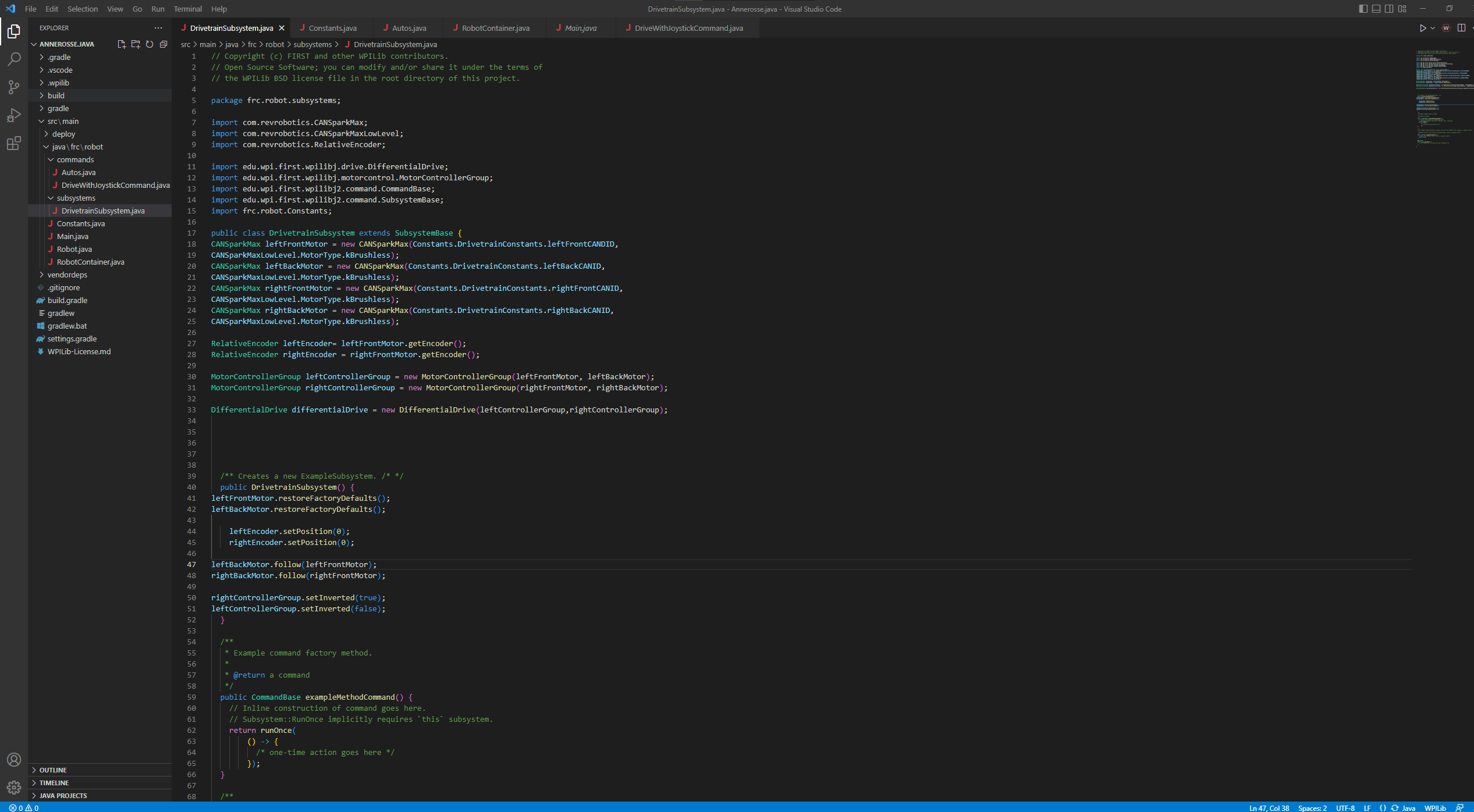Toggle the bottom Panel layout button
This screenshot has width=1474, height=812.
pyautogui.click(x=1376, y=9)
